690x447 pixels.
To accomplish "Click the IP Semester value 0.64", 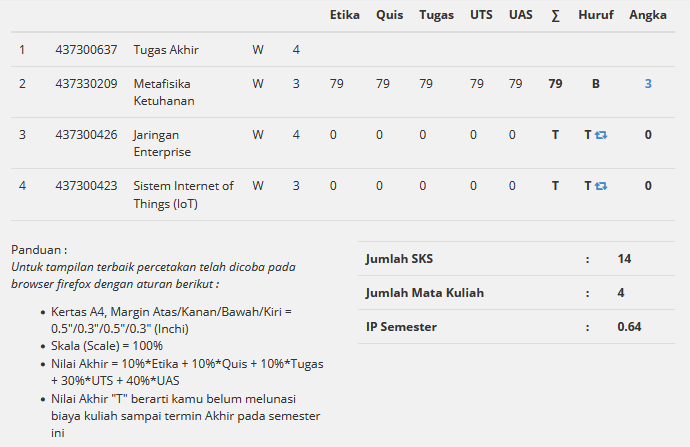I will [629, 327].
